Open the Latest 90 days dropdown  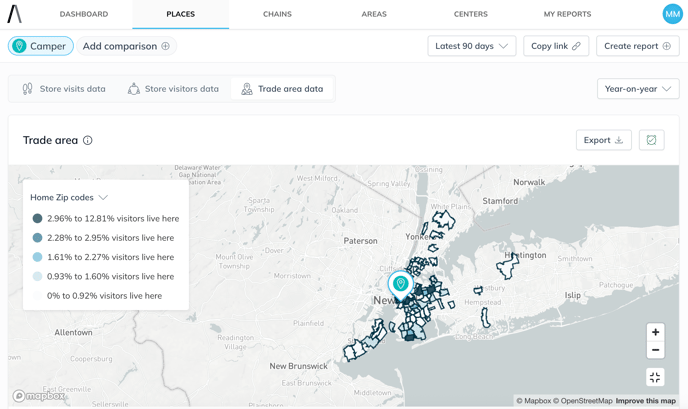(472, 46)
